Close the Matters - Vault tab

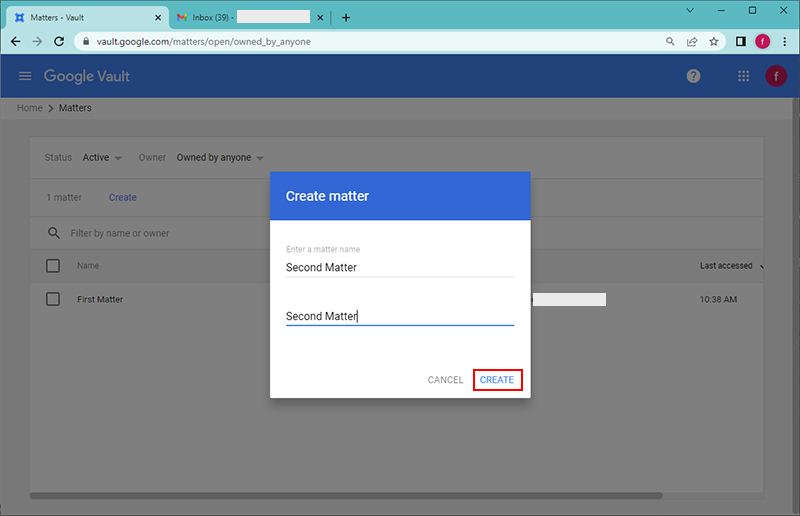pos(158,18)
